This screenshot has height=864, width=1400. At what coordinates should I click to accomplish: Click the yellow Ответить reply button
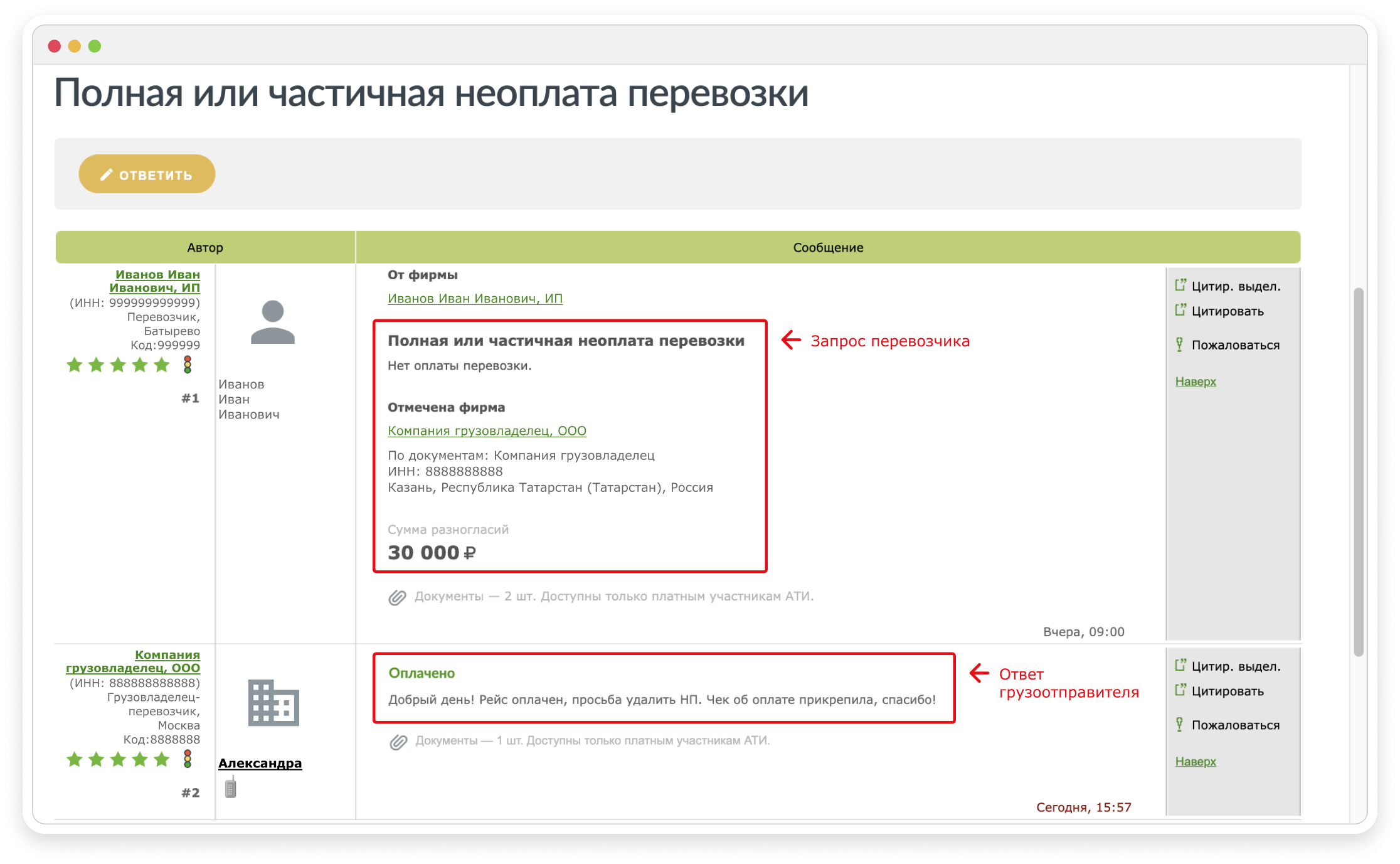pyautogui.click(x=147, y=174)
